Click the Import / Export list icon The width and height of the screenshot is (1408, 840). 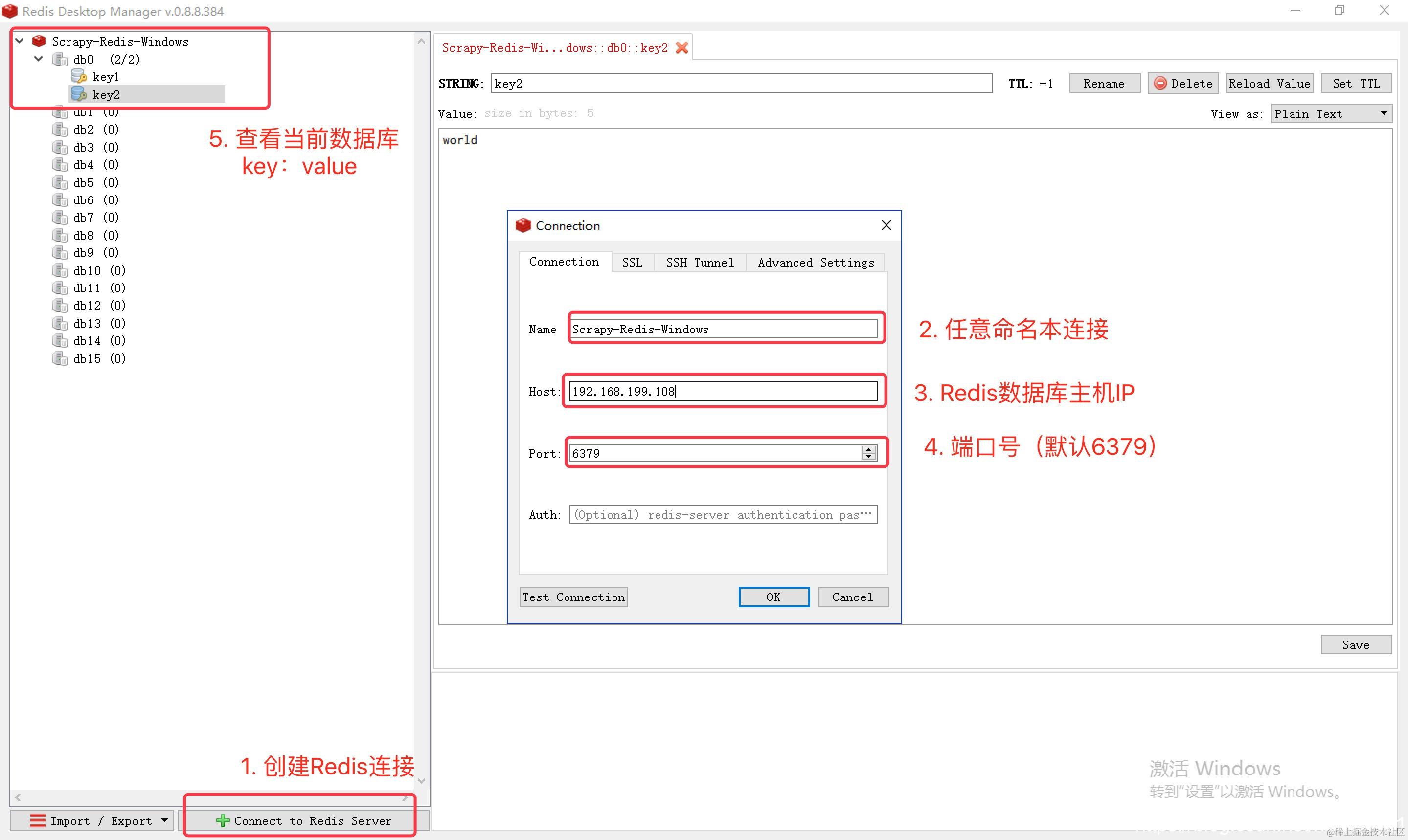click(38, 820)
